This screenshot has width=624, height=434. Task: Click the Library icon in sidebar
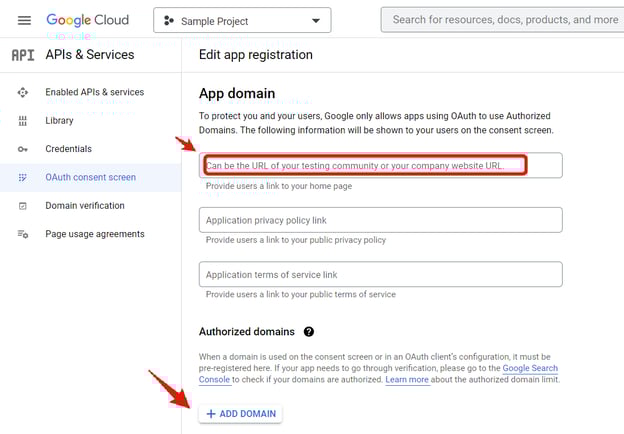point(23,121)
